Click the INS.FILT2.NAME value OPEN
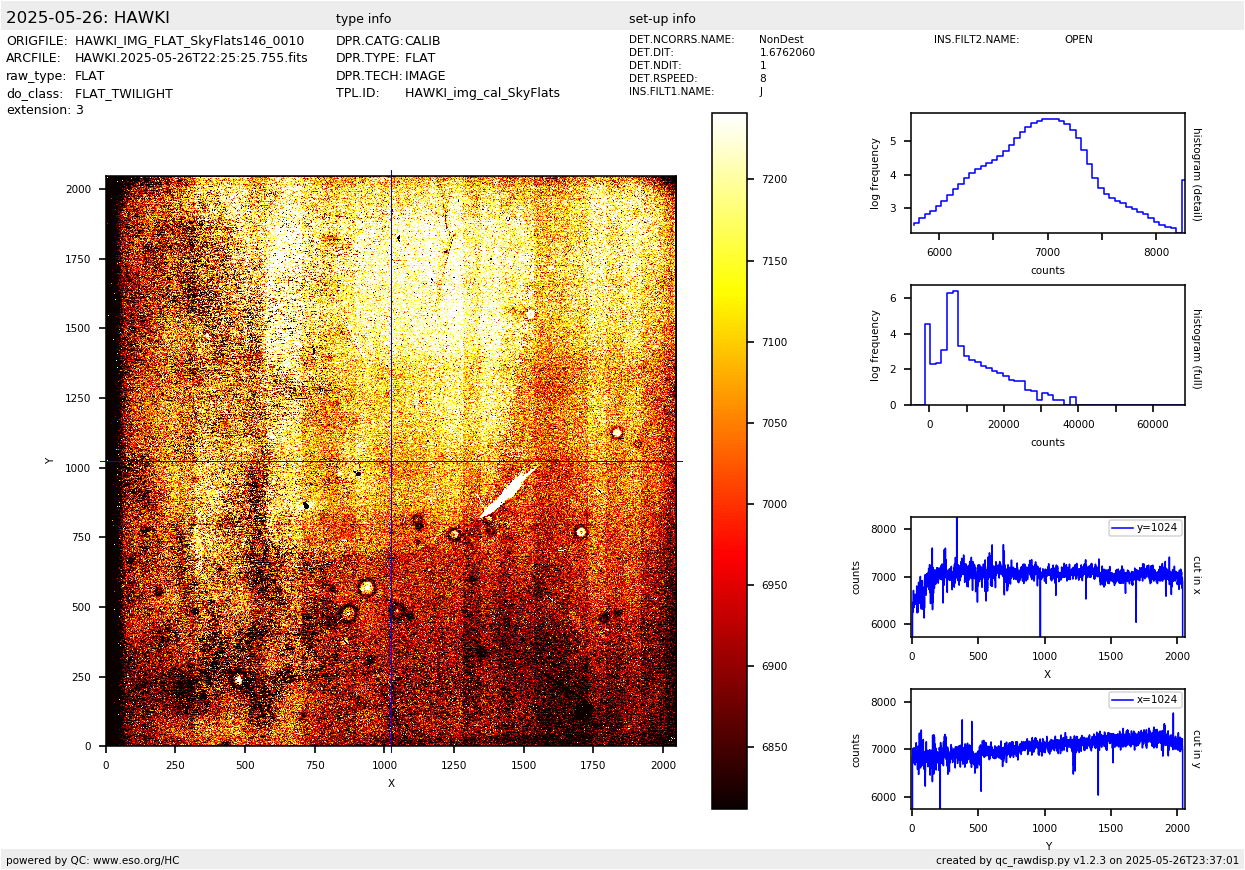The image size is (1245, 870). 1078,40
